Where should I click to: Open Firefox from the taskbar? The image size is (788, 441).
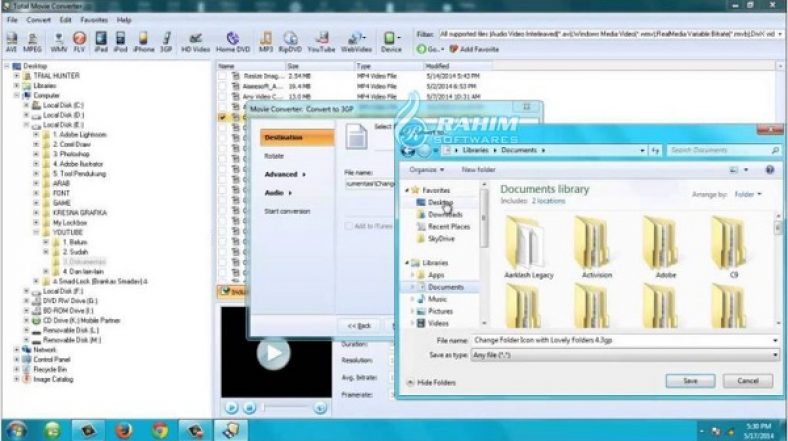(x=124, y=430)
